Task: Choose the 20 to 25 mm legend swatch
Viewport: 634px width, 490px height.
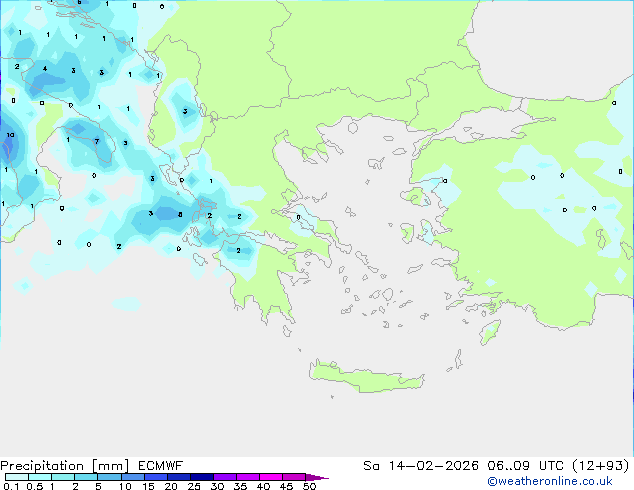Action: (x=178, y=477)
